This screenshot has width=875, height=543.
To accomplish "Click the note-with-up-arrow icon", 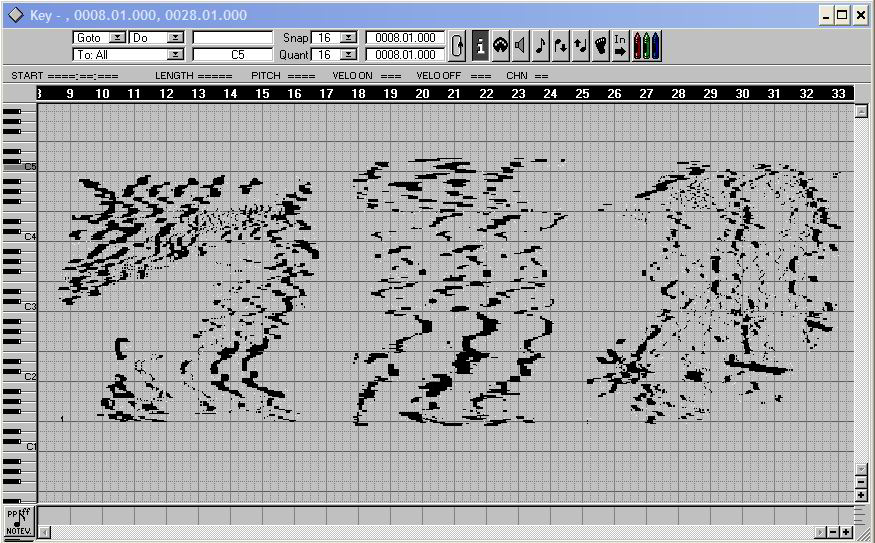I will coord(581,46).
